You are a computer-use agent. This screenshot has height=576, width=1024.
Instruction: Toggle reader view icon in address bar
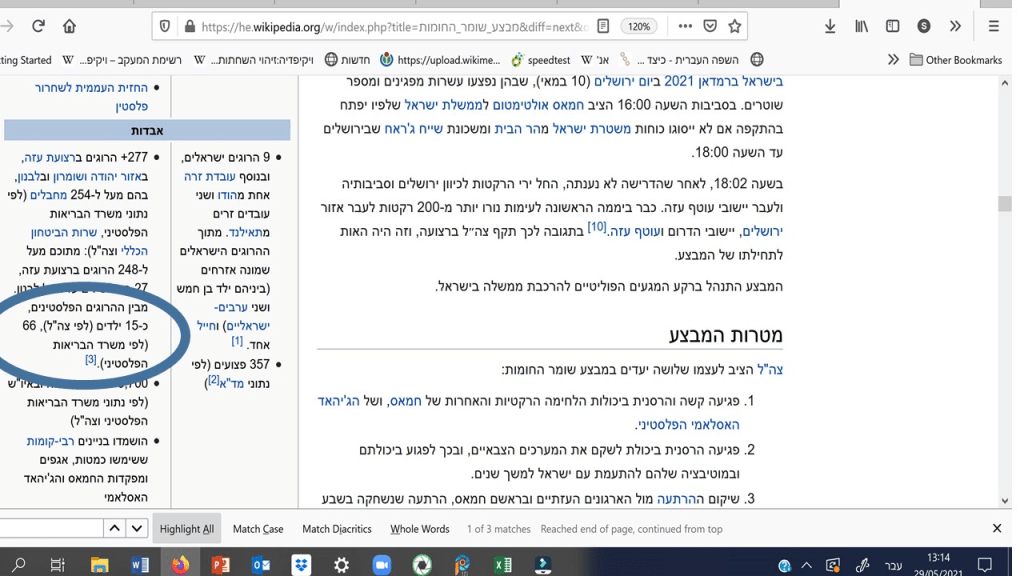coord(603,27)
